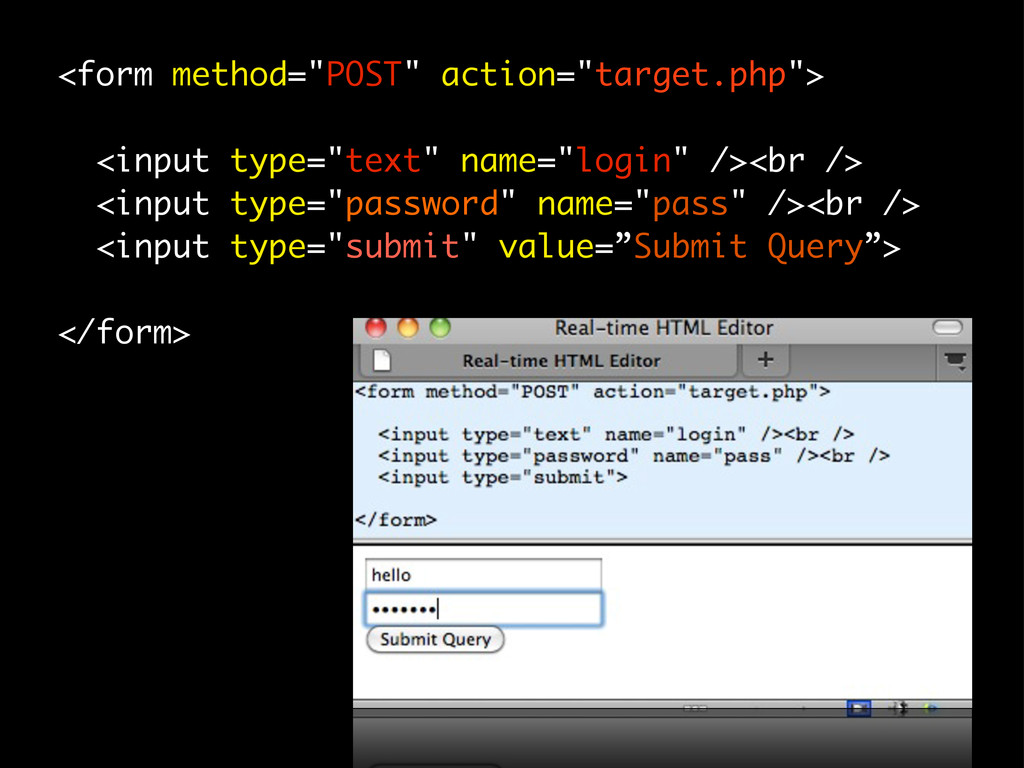1024x768 pixels.
Task: Zoom the window with the green button
Action: pyautogui.click(x=440, y=327)
